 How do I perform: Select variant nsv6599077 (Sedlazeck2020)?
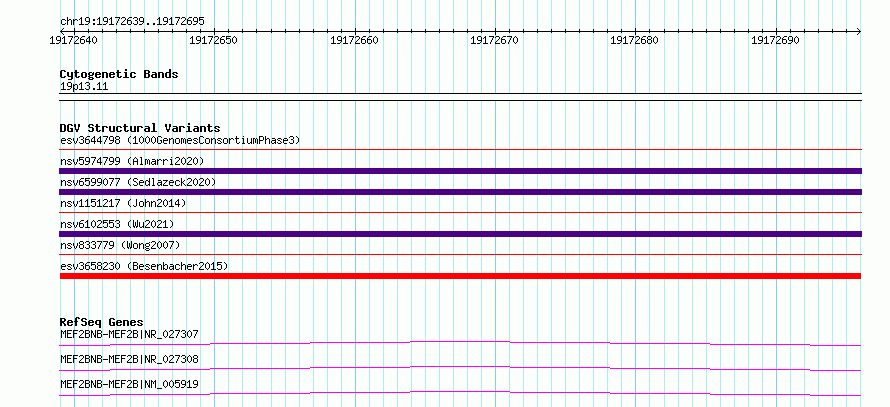coord(138,182)
